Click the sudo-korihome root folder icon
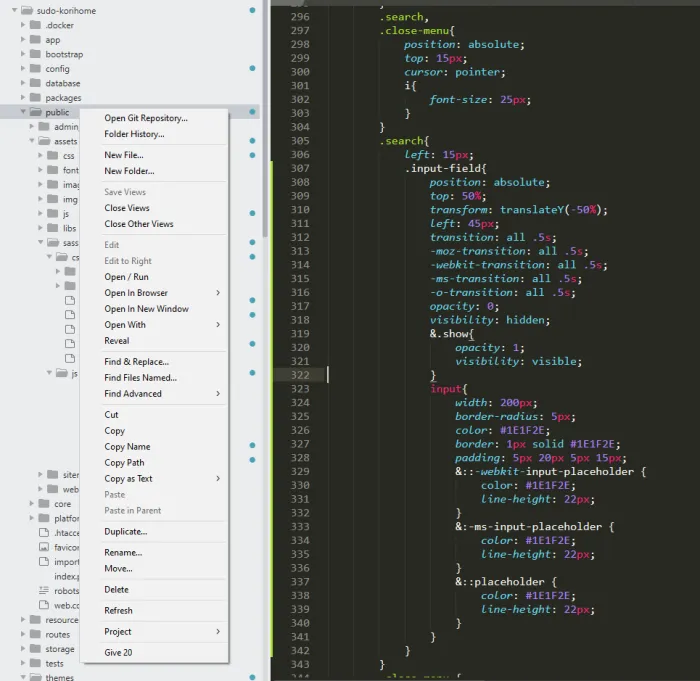The width and height of the screenshot is (700, 681). [x=27, y=10]
